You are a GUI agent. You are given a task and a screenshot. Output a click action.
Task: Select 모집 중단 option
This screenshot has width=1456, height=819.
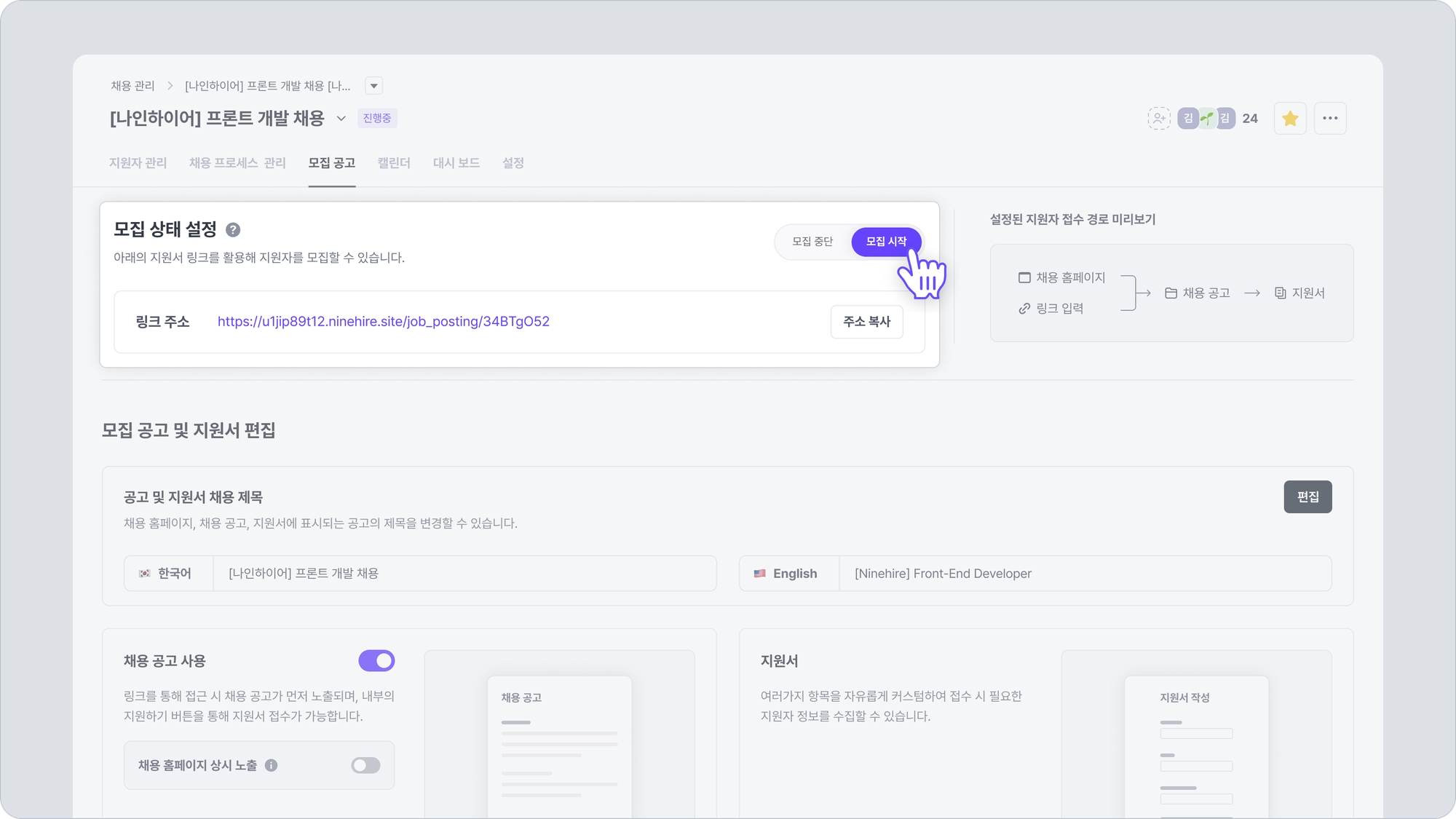(812, 242)
